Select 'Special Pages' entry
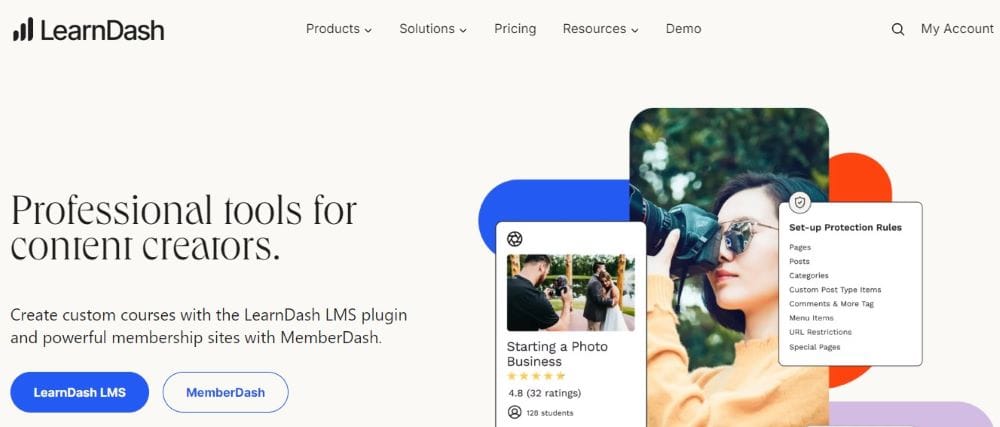Screen dimensions: 1000x427 pyautogui.click(x=814, y=347)
